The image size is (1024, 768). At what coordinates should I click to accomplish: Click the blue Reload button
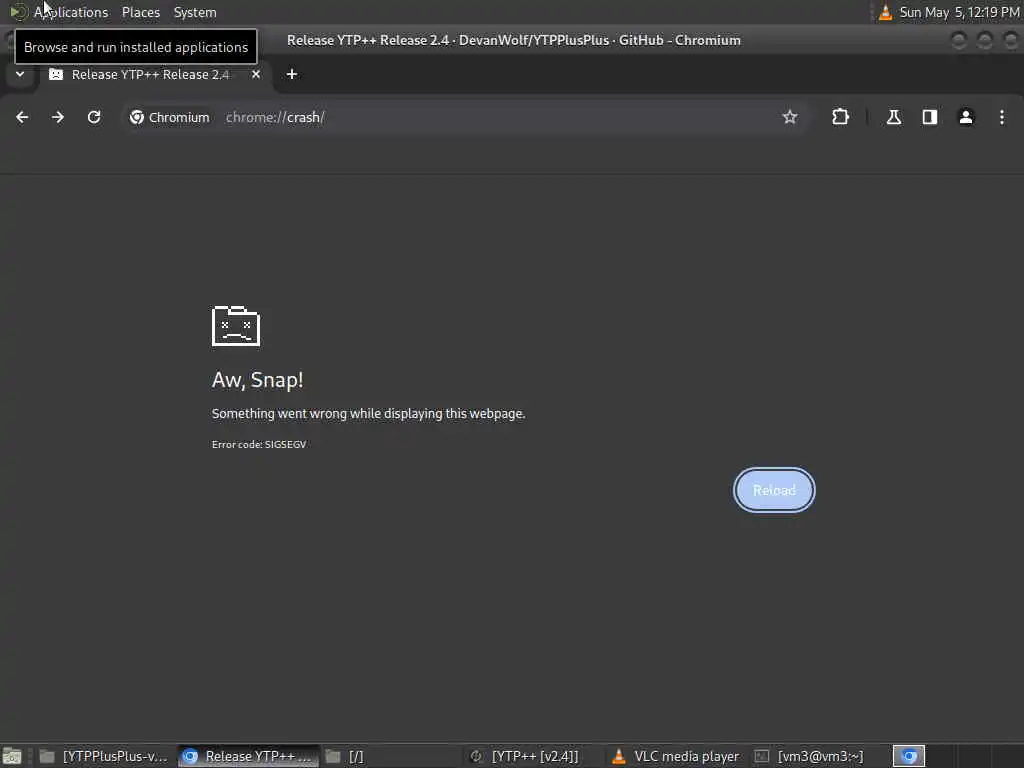[x=774, y=490]
